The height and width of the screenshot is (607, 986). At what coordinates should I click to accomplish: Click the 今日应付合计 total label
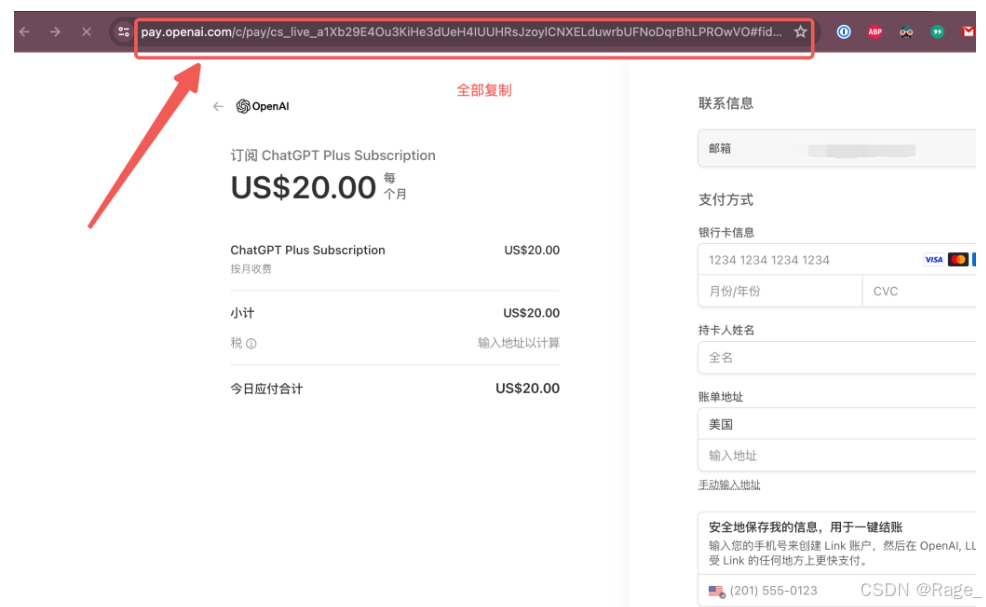point(267,389)
